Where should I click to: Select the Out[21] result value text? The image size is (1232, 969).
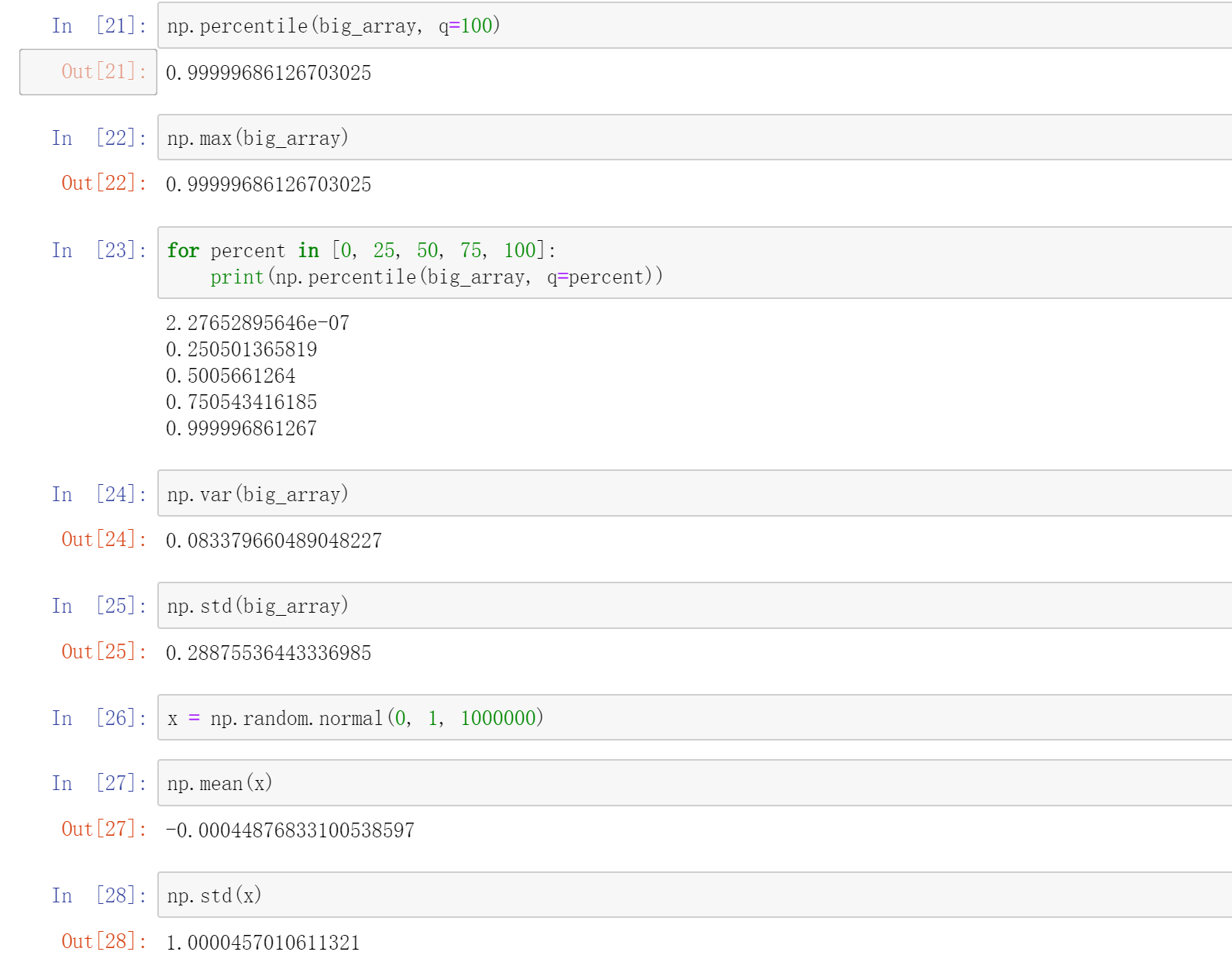coord(268,73)
